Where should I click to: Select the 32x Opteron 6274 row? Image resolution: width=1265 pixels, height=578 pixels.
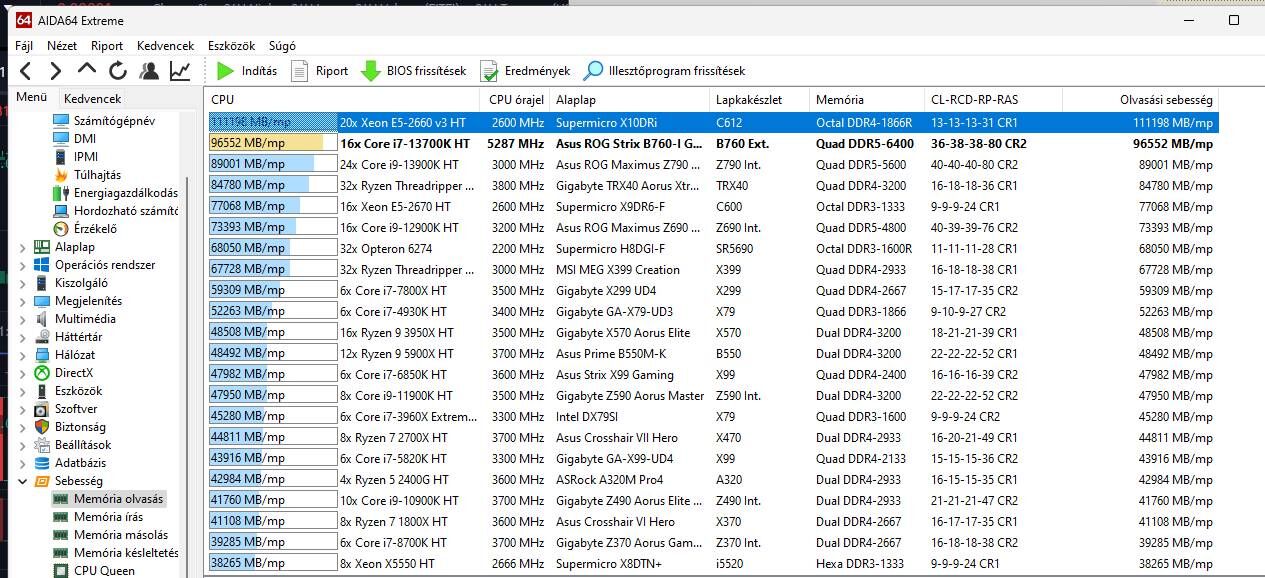pyautogui.click(x=712, y=248)
